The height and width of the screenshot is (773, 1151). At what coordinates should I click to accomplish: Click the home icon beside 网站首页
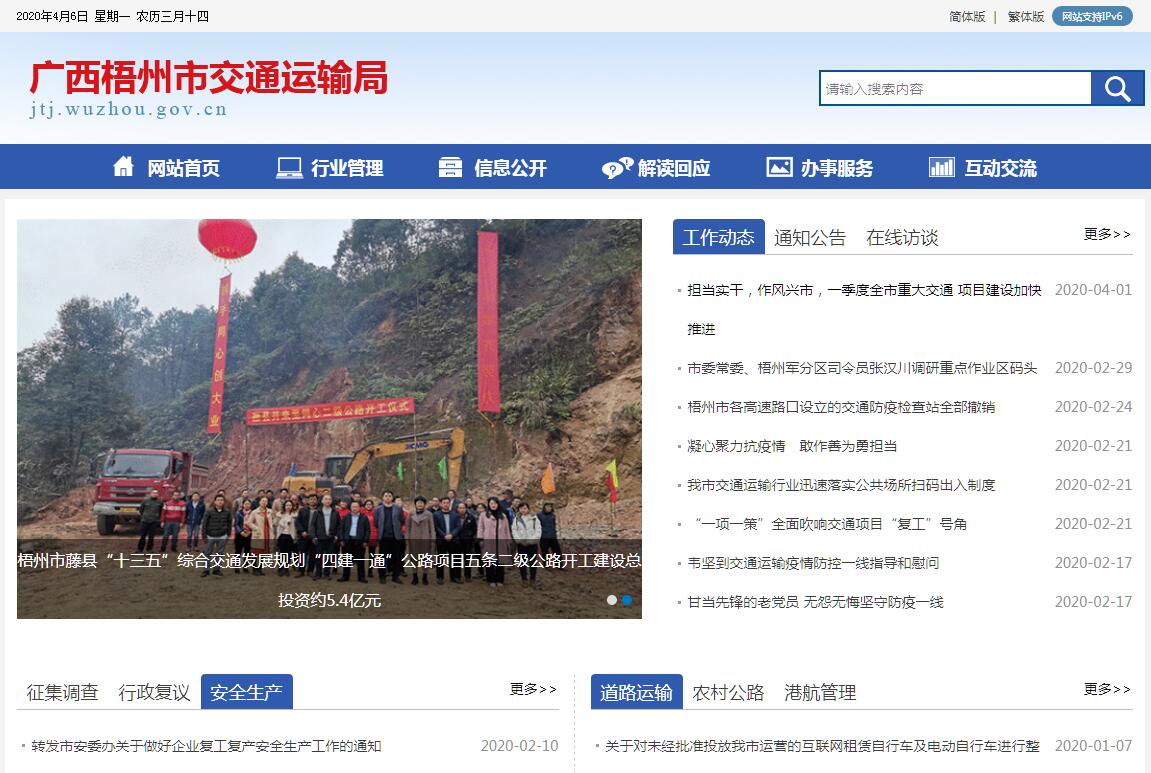pos(123,167)
